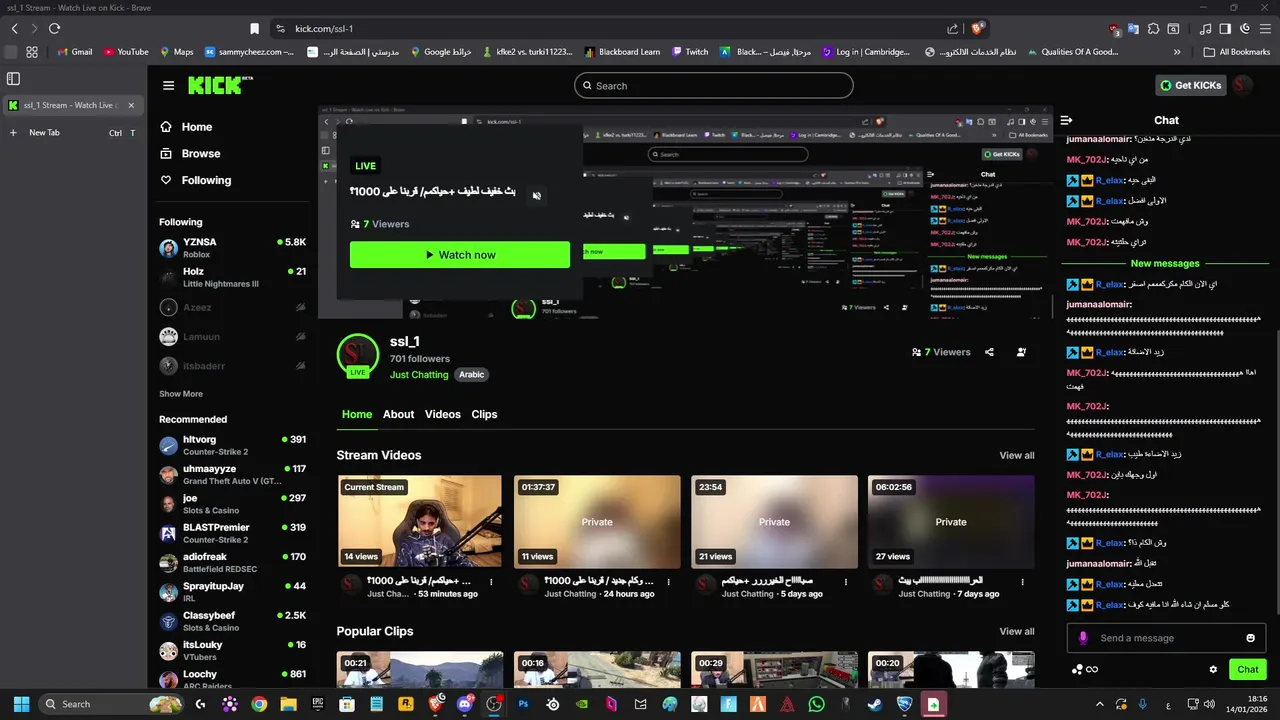Open options for 27 views video
Viewport: 1280px width, 720px height.
[x=1023, y=581]
